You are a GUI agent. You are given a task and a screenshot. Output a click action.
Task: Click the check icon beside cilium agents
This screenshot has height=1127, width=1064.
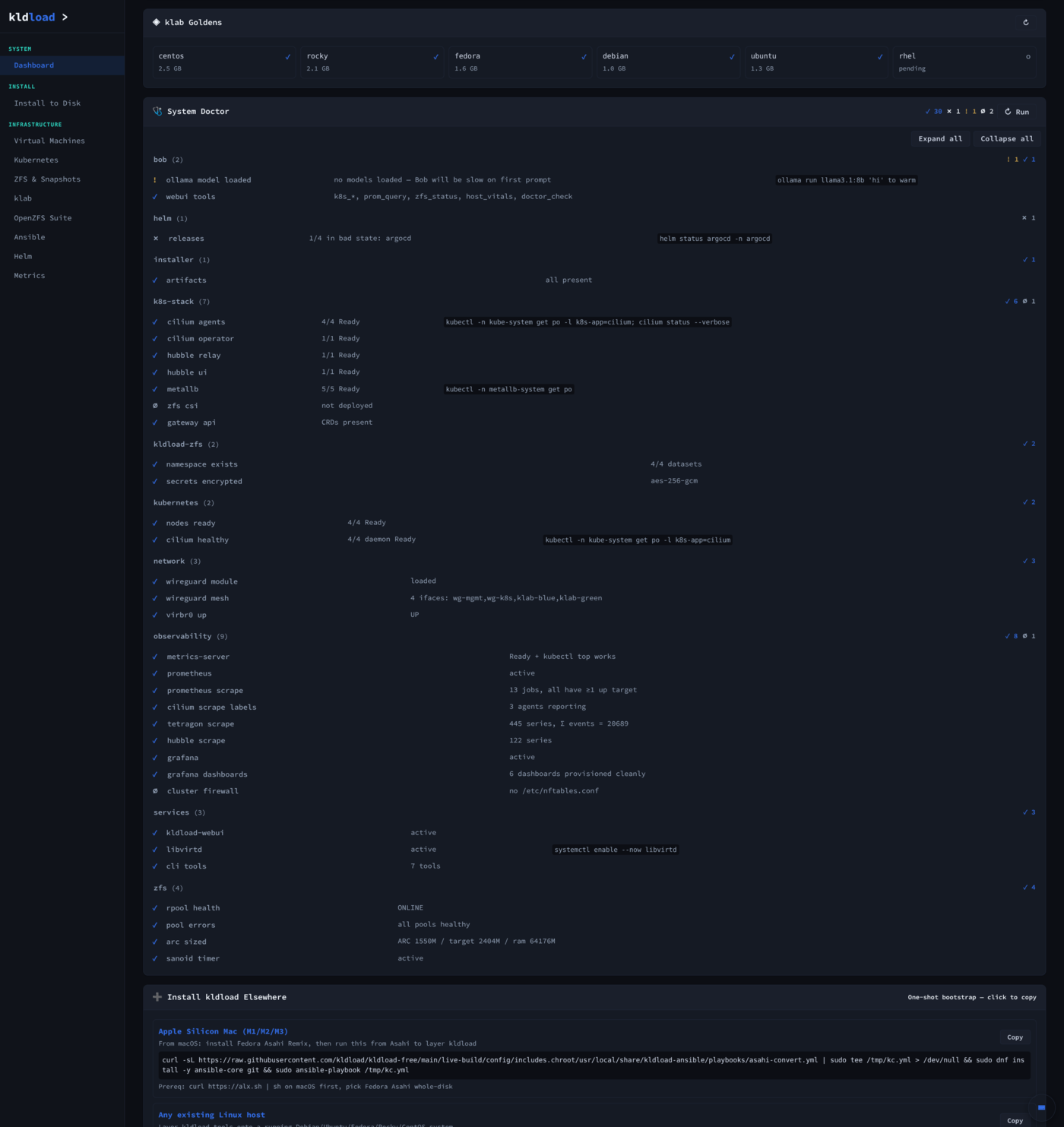click(155, 322)
